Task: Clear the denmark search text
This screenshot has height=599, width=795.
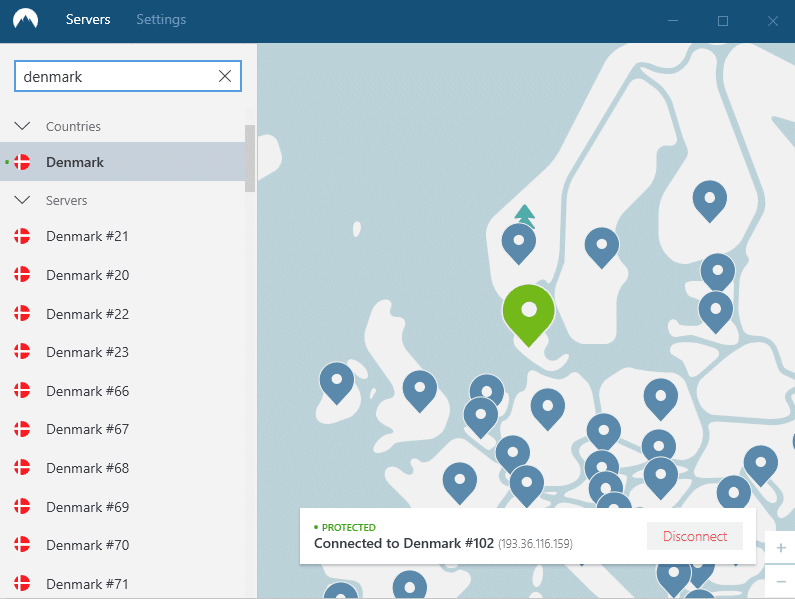Action: coord(225,76)
